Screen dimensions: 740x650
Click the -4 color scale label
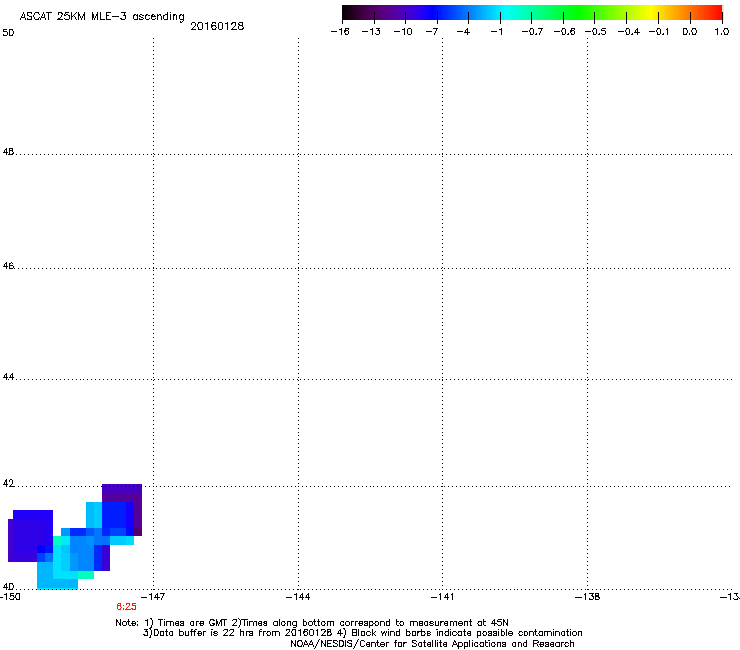pos(463,32)
